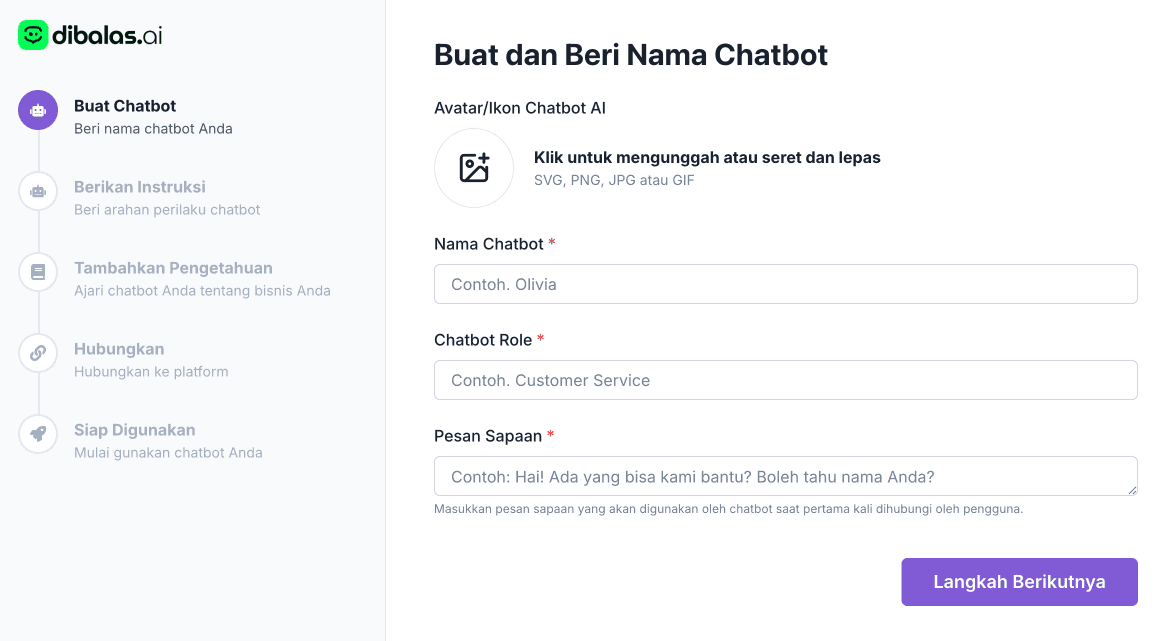Click the klik untuk mengunggah upload text

click(707, 157)
